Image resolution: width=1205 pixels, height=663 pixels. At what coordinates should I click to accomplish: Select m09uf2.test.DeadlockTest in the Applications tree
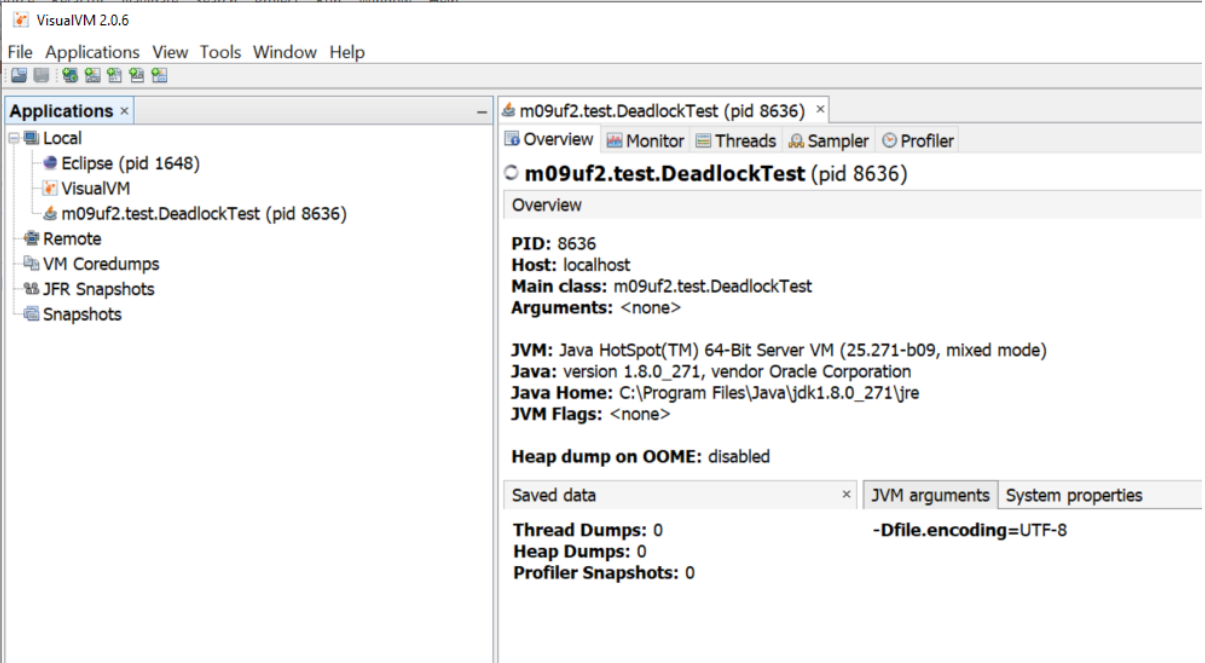click(204, 213)
